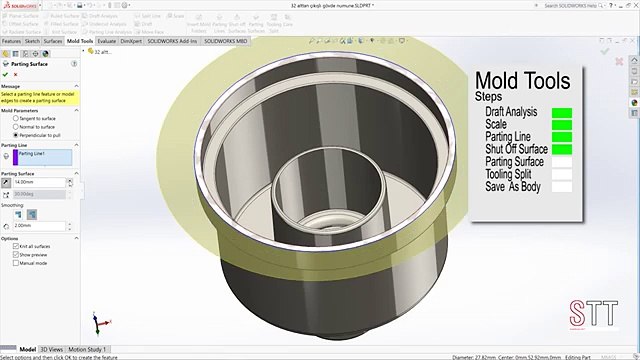Collapse the Message section
Viewport: 640px width, 360px height.
76,86
